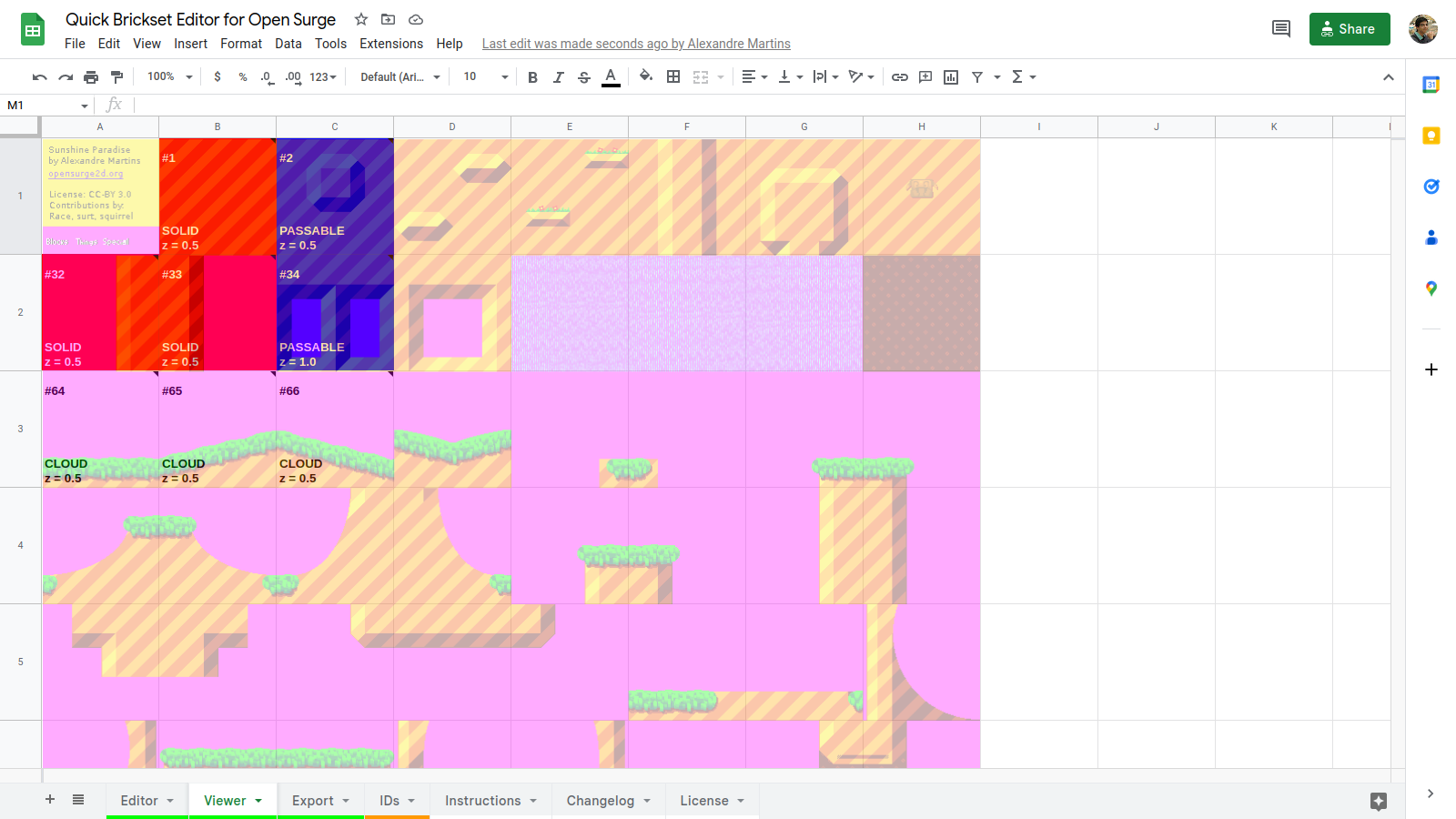1456x819 pixels.
Task: Toggle bold formatting
Action: pos(532,77)
